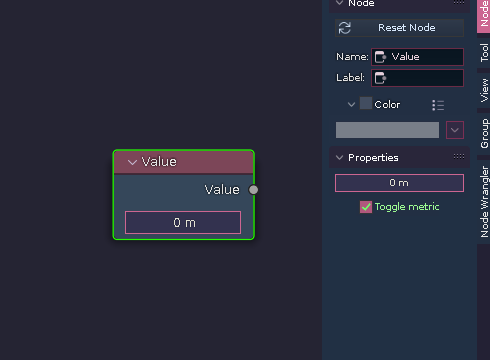
Task: Click the gray node color swatch
Action: (387, 130)
